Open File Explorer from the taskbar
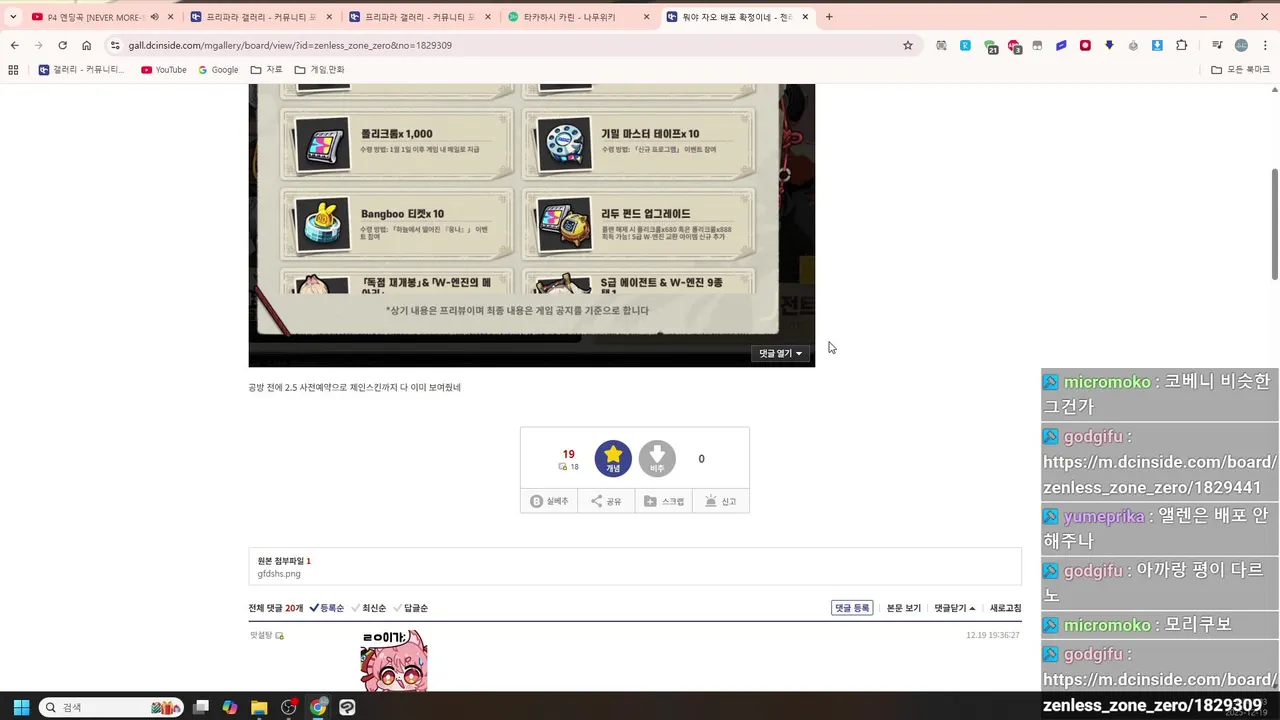The width and height of the screenshot is (1280, 720). click(259, 707)
